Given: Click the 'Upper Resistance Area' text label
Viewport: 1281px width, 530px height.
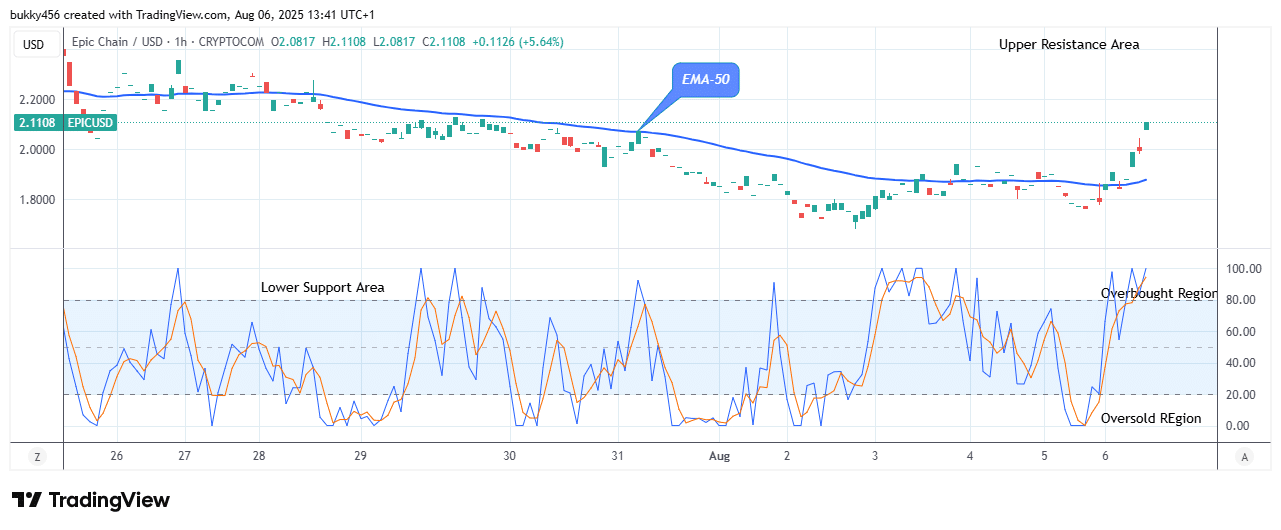Looking at the screenshot, I should coord(1069,44).
